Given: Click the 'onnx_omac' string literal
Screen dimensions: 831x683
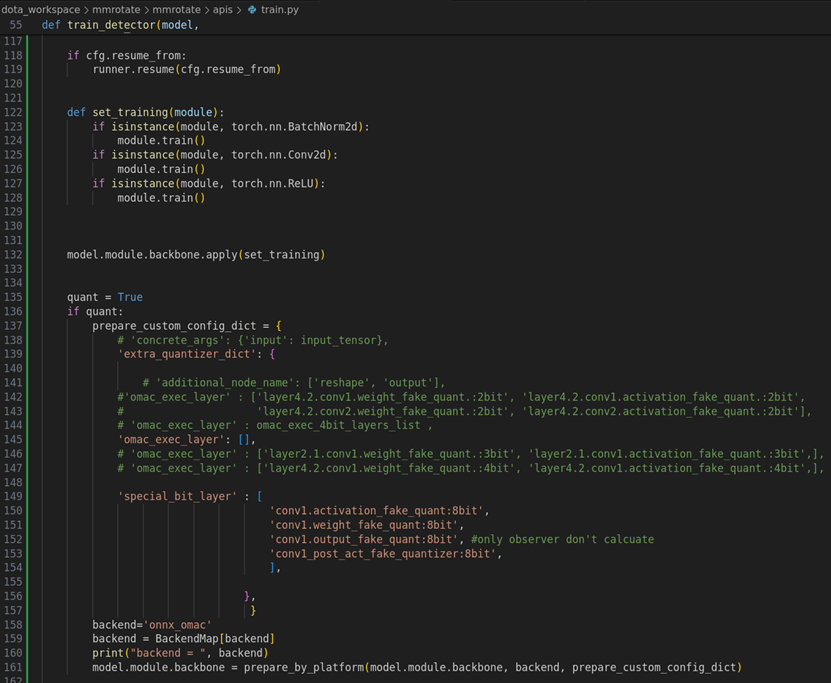Looking at the screenshot, I should tap(178, 625).
